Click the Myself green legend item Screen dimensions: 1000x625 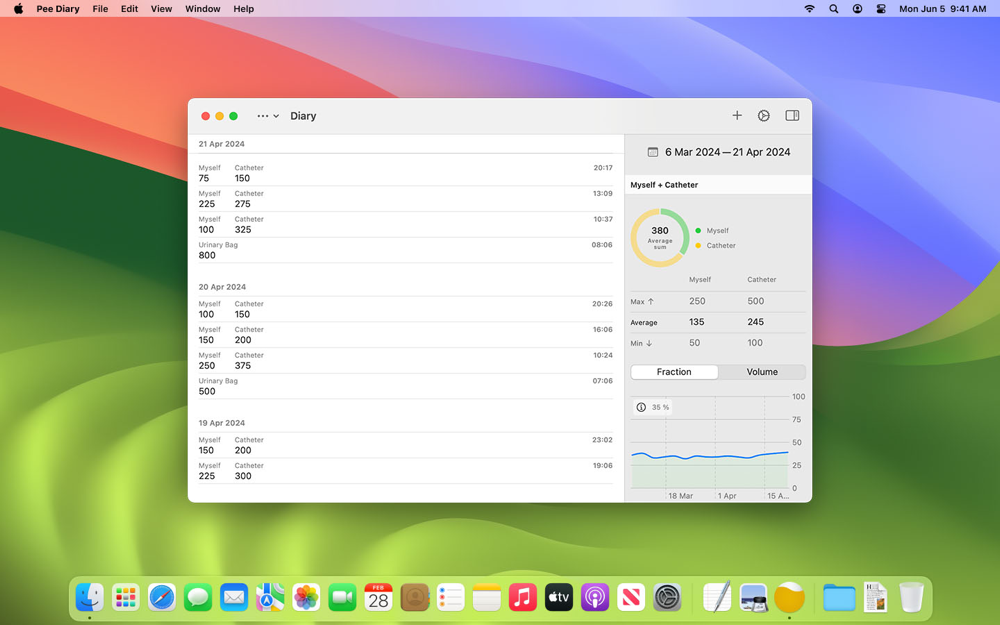[712, 230]
